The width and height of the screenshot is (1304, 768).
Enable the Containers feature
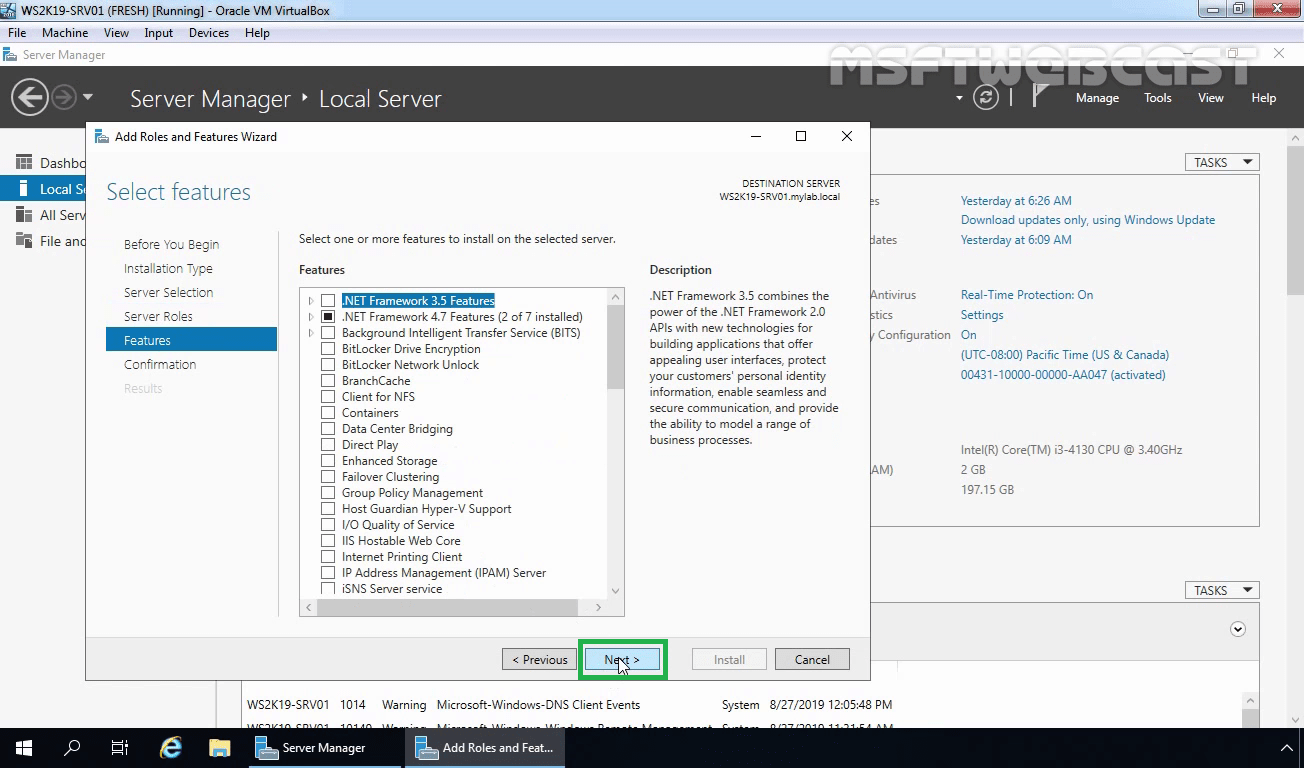[x=328, y=412]
